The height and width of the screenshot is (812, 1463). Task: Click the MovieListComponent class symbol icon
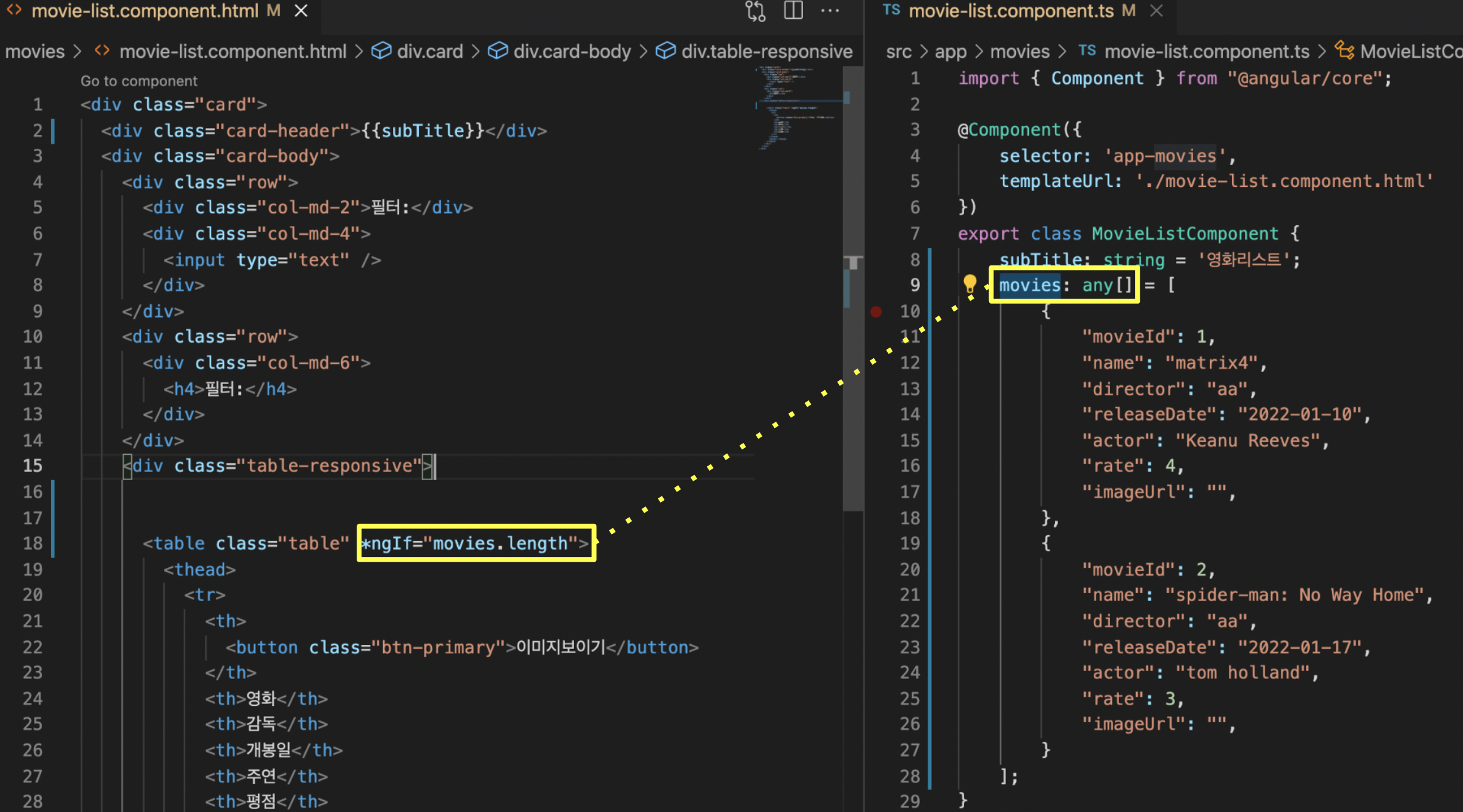coord(1344,51)
